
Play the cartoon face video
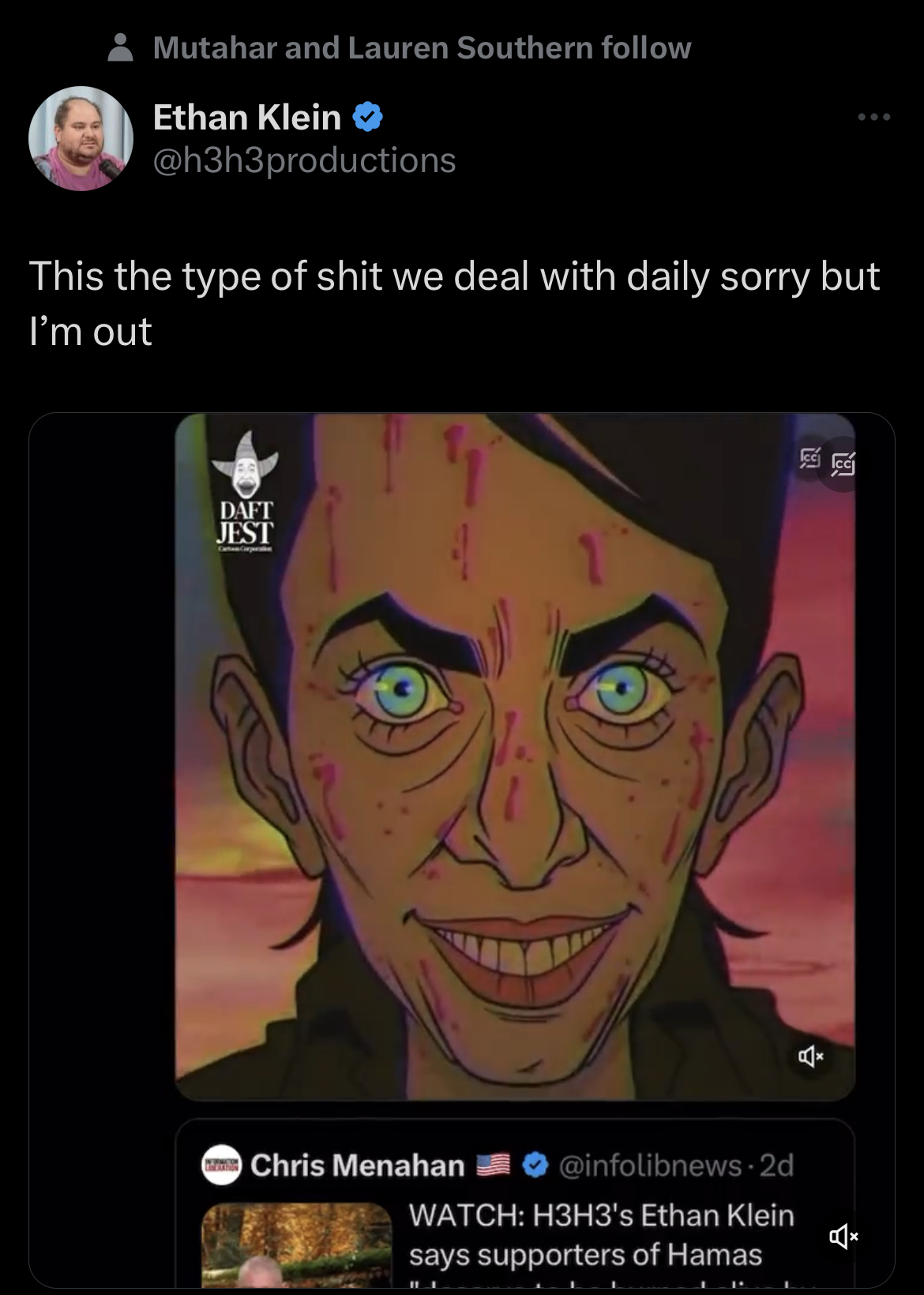pos(515,756)
